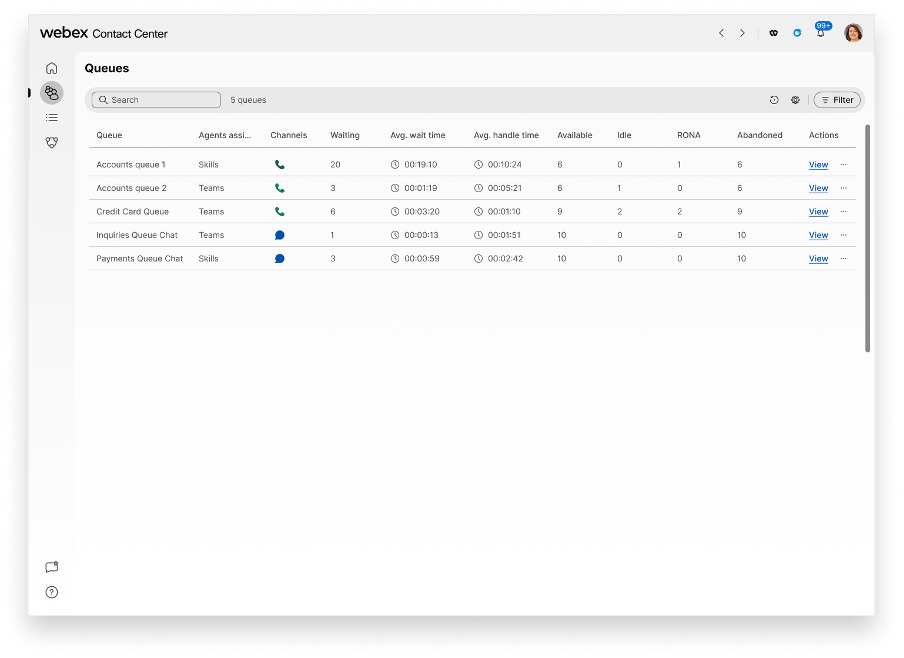This screenshot has height=658, width=904.
Task: Click the refresh timer icon beside Filter
Action: tap(774, 100)
